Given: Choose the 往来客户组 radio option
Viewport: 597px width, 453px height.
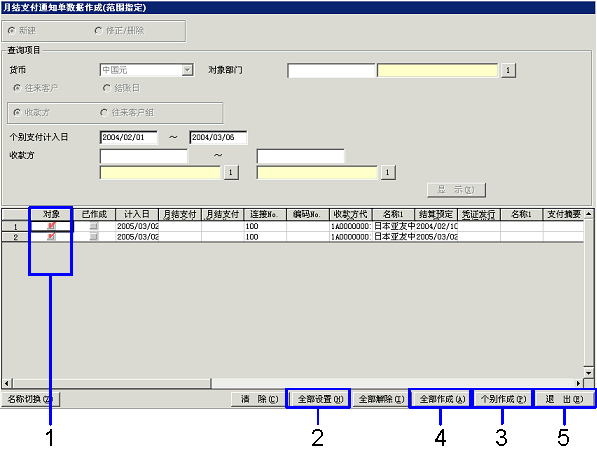Looking at the screenshot, I should (104, 113).
